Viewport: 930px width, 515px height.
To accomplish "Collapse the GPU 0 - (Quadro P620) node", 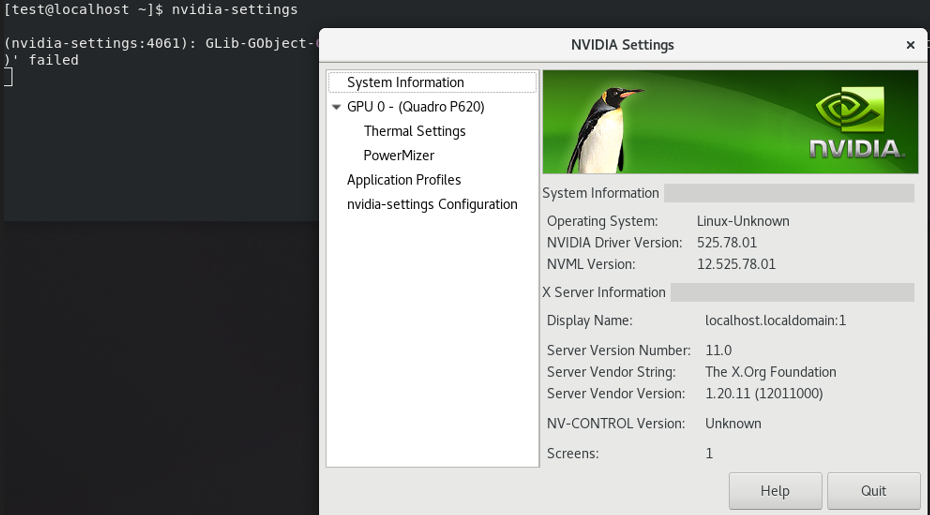I will tap(336, 107).
